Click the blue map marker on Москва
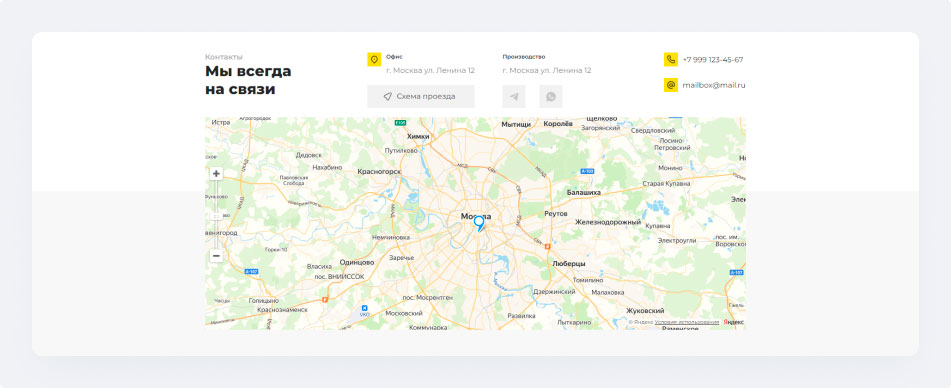Viewport: 951px width, 388px height. pos(479,223)
